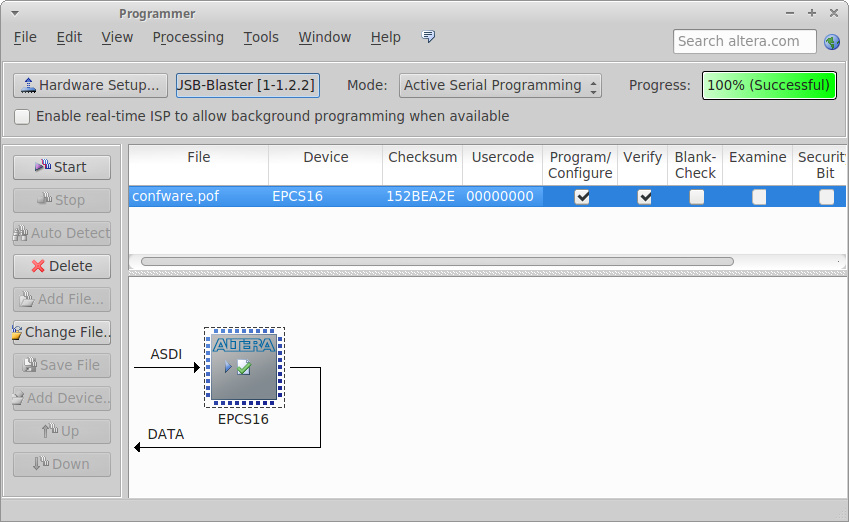Click the Usercode column header
849x522 pixels.
pyautogui.click(x=502, y=165)
